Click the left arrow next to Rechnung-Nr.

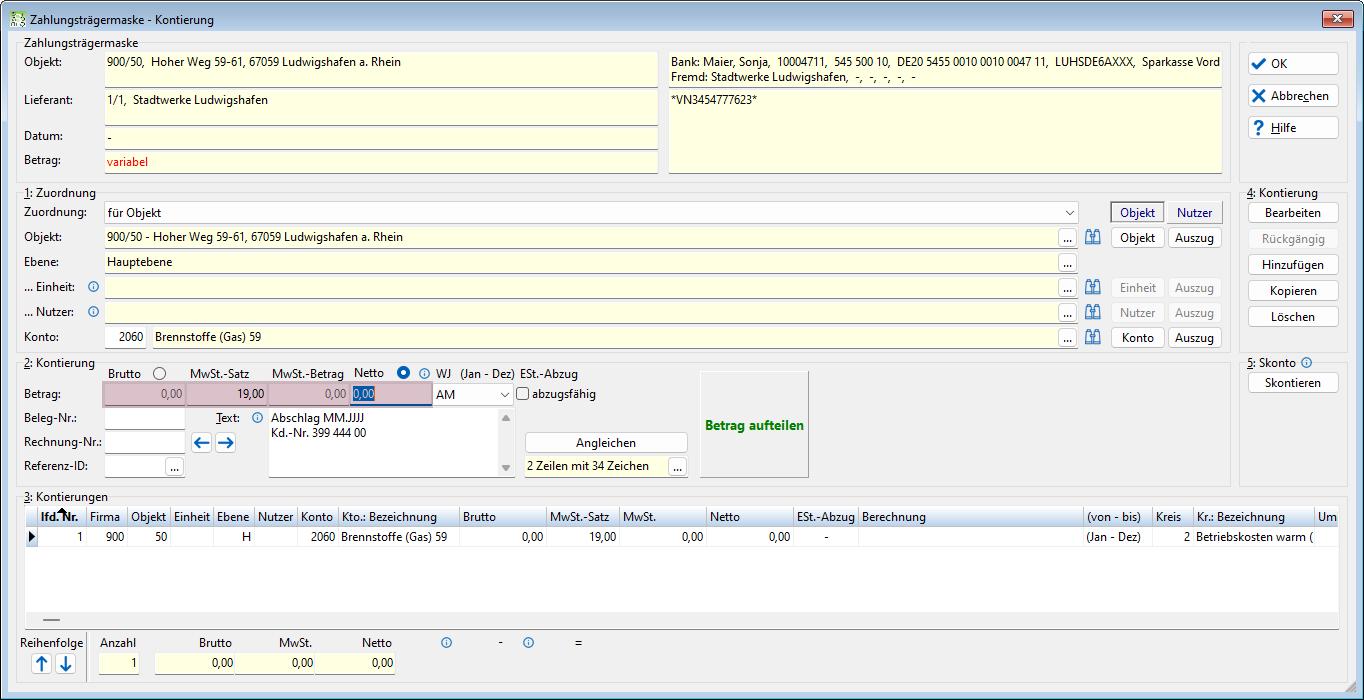click(x=202, y=443)
